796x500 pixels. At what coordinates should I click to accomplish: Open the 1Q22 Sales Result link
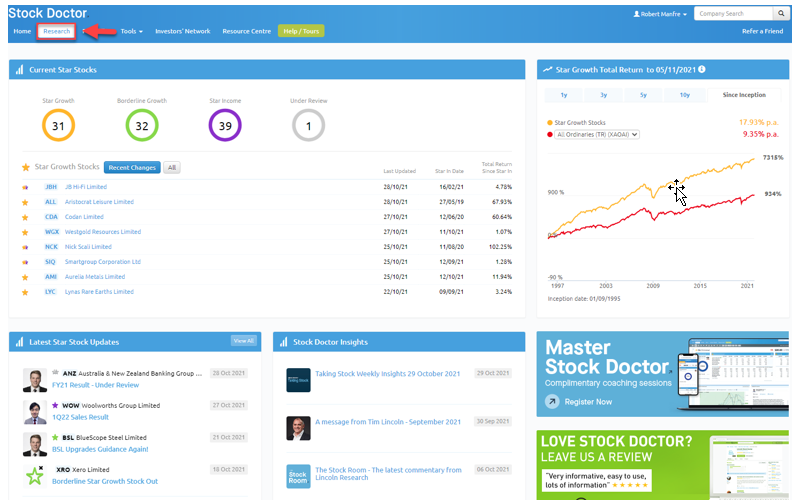(80, 417)
